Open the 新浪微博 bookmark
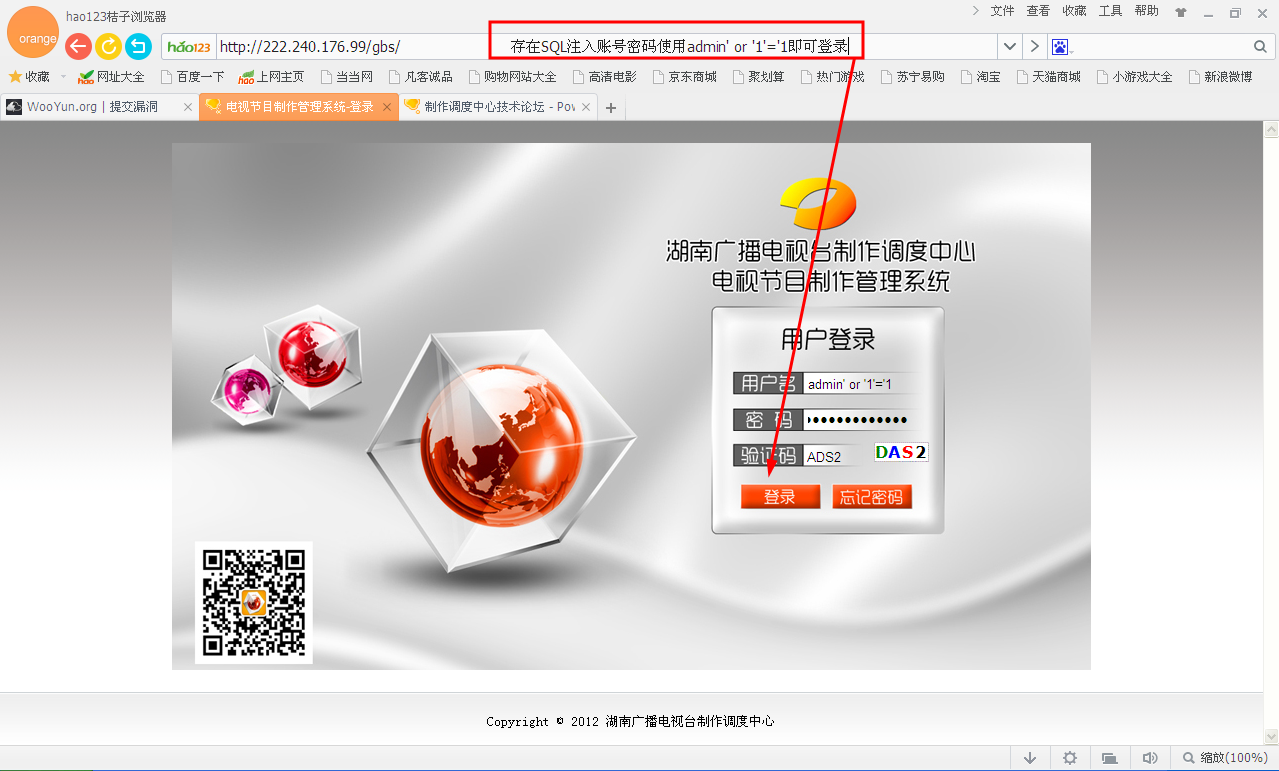The width and height of the screenshot is (1279, 771). (1219, 76)
